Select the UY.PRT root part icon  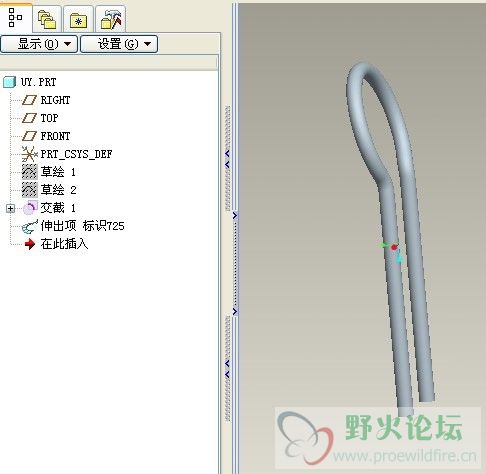[9, 82]
